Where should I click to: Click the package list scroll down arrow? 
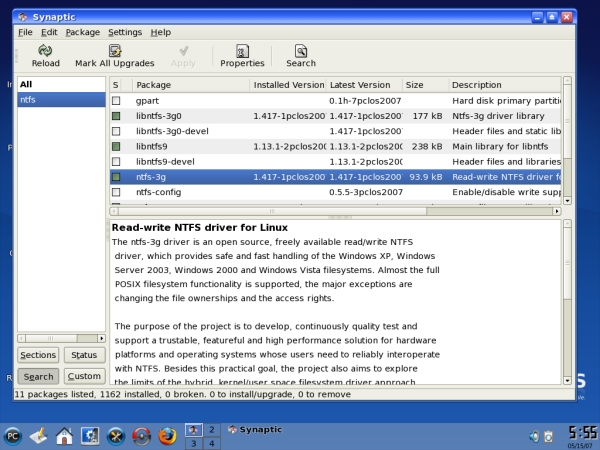[x=567, y=201]
